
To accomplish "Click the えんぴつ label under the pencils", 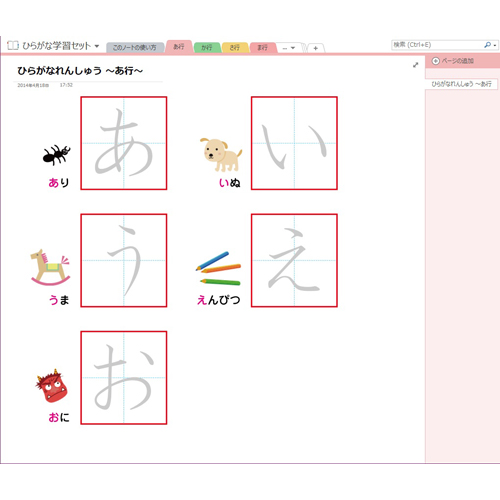I will pos(219,300).
